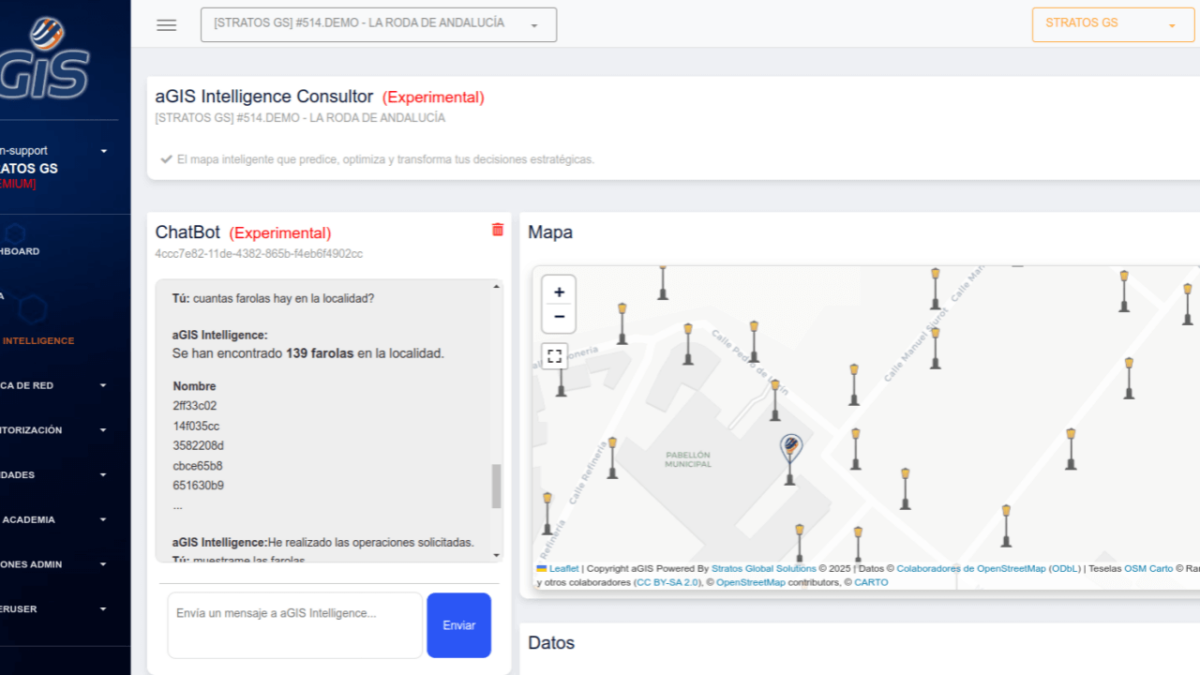The width and height of the screenshot is (1200, 675).
Task: Select streetlamp marker directly below the fullscreen button
Action: coord(561,381)
